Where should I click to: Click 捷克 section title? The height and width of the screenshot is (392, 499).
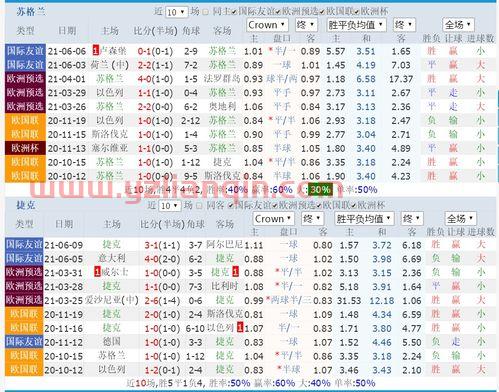coord(26,205)
